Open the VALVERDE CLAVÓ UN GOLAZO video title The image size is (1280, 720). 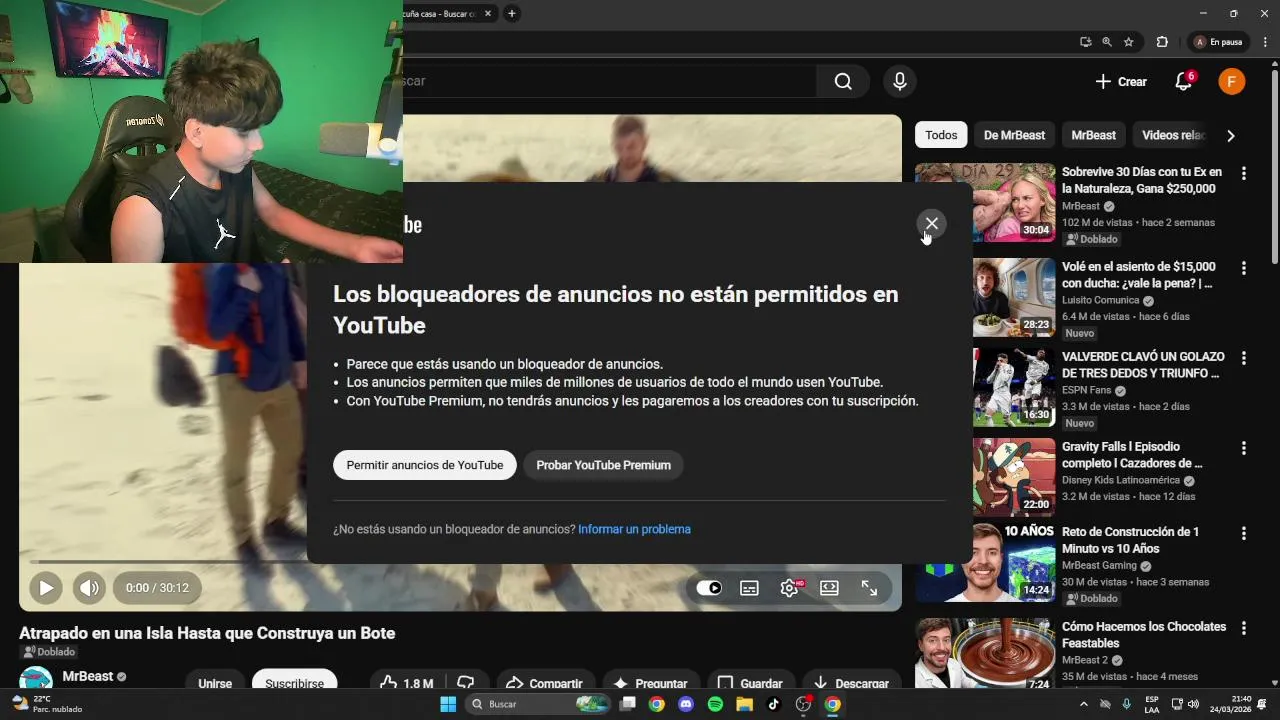[x=1143, y=365]
